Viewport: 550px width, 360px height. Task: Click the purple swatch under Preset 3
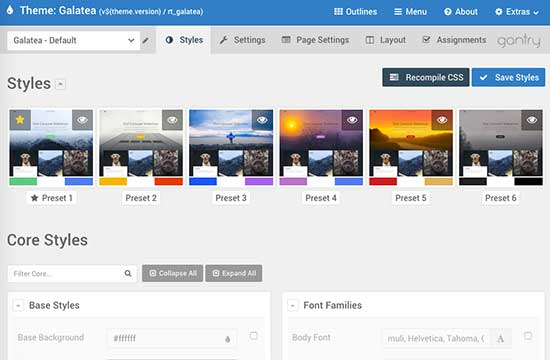click(x=259, y=181)
